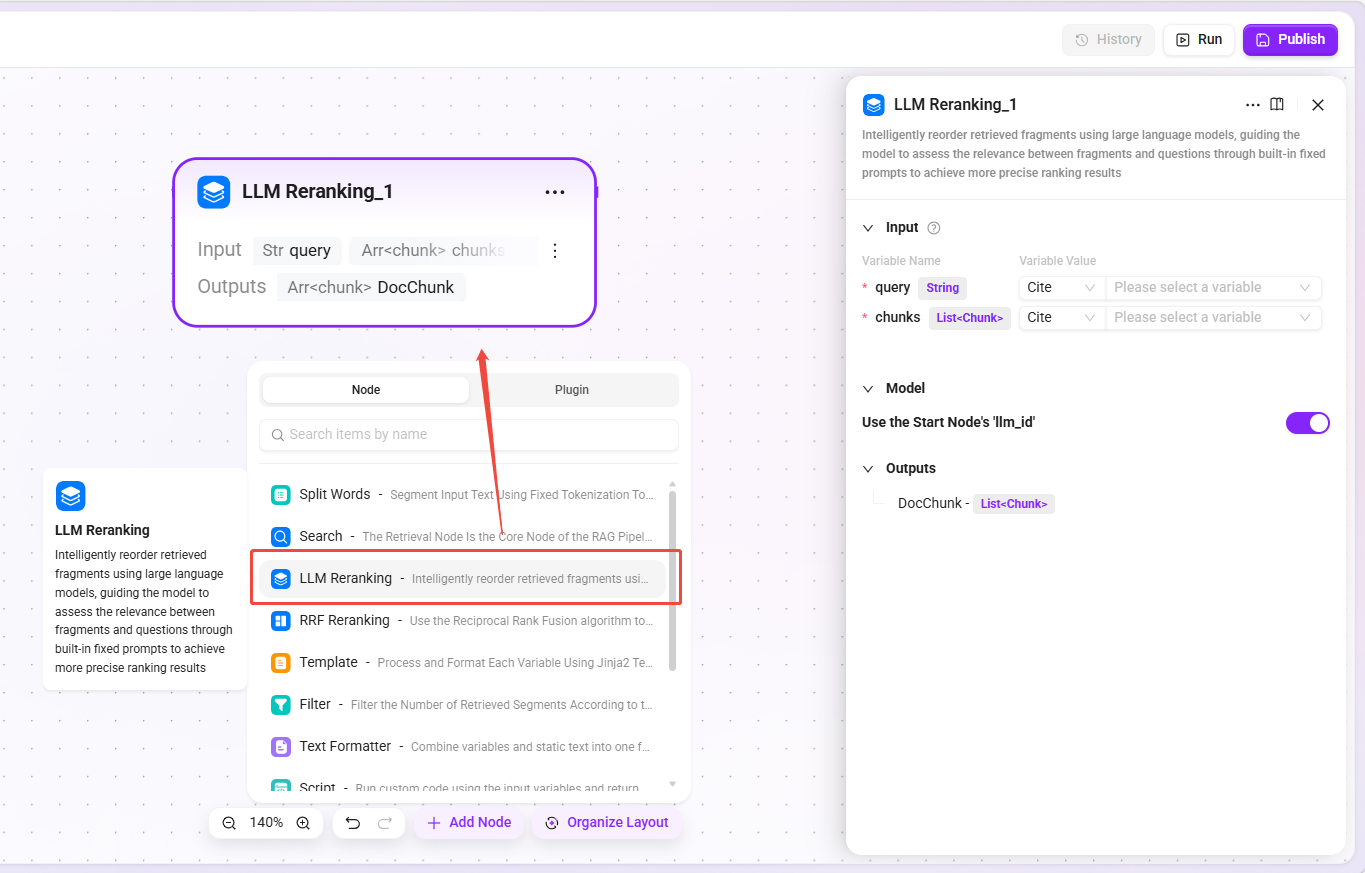Screen dimensions: 1365x873
Task: Open the Cite dropdown for query
Action: [x=1061, y=287]
